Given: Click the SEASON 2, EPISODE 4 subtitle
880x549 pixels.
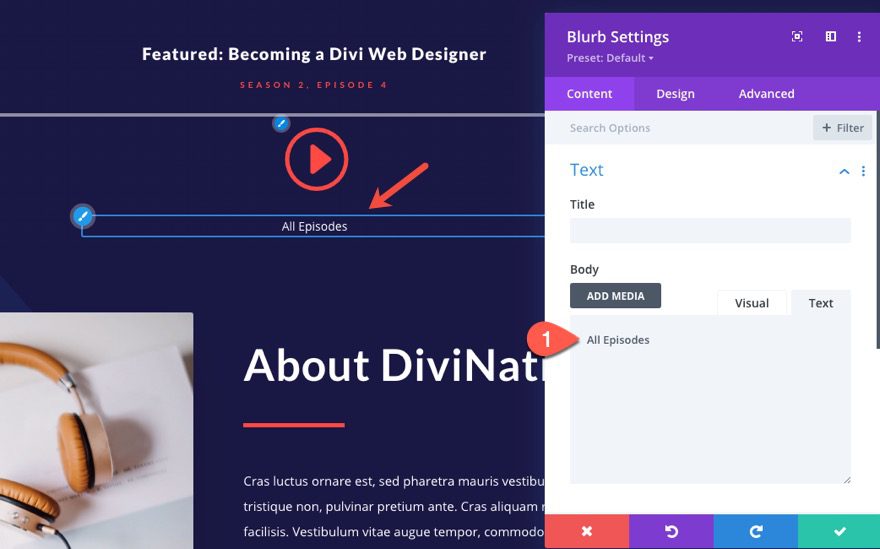Looking at the screenshot, I should click(314, 85).
